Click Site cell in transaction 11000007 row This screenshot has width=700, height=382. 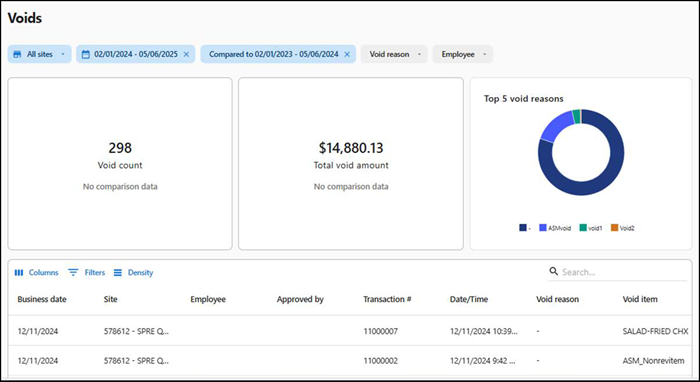coord(136,332)
